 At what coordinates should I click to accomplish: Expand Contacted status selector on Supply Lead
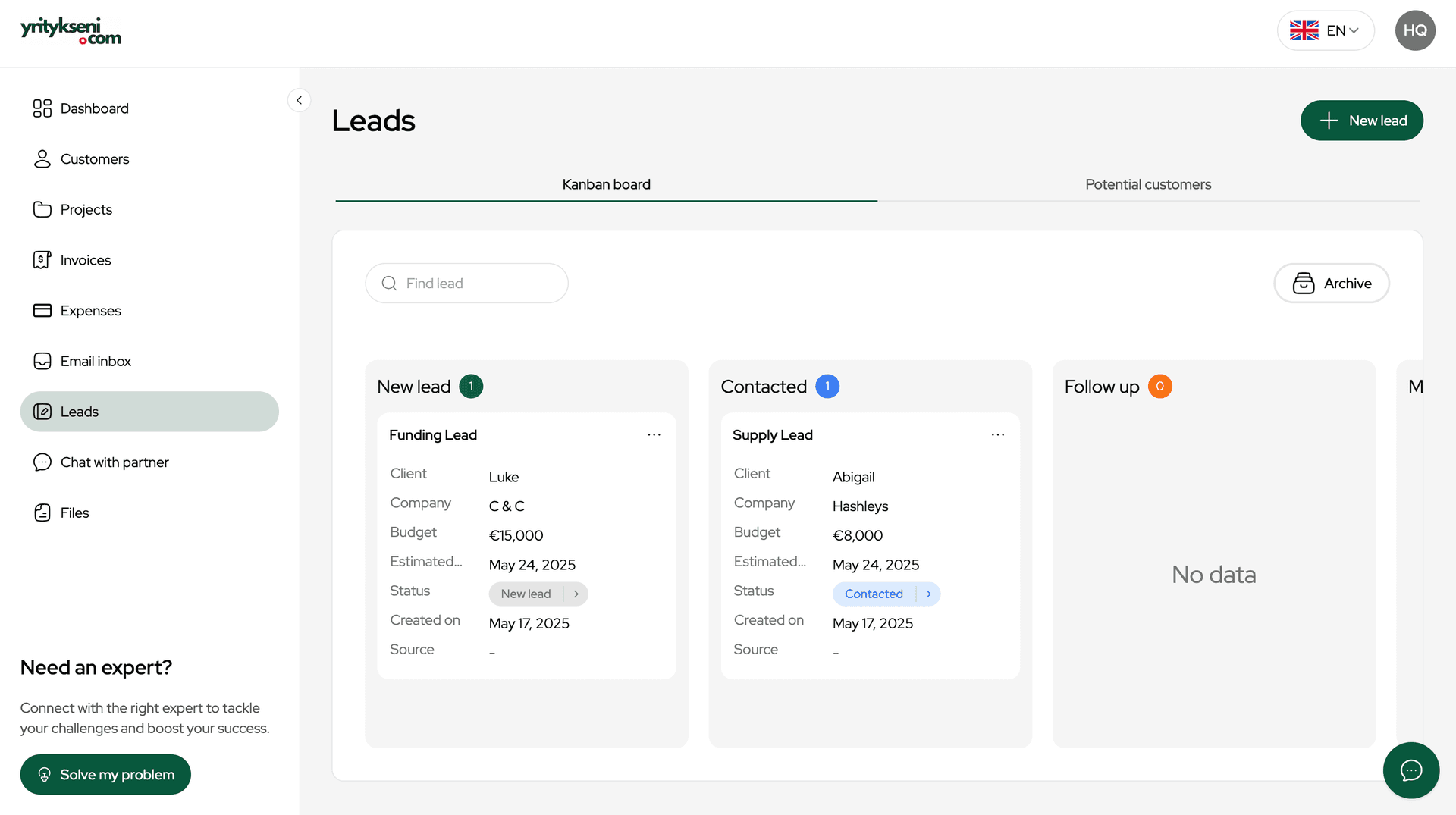pos(928,594)
